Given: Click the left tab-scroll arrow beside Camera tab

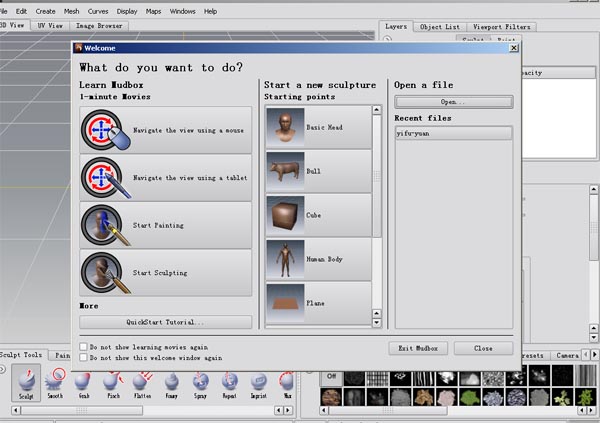Looking at the screenshot, I should [586, 355].
